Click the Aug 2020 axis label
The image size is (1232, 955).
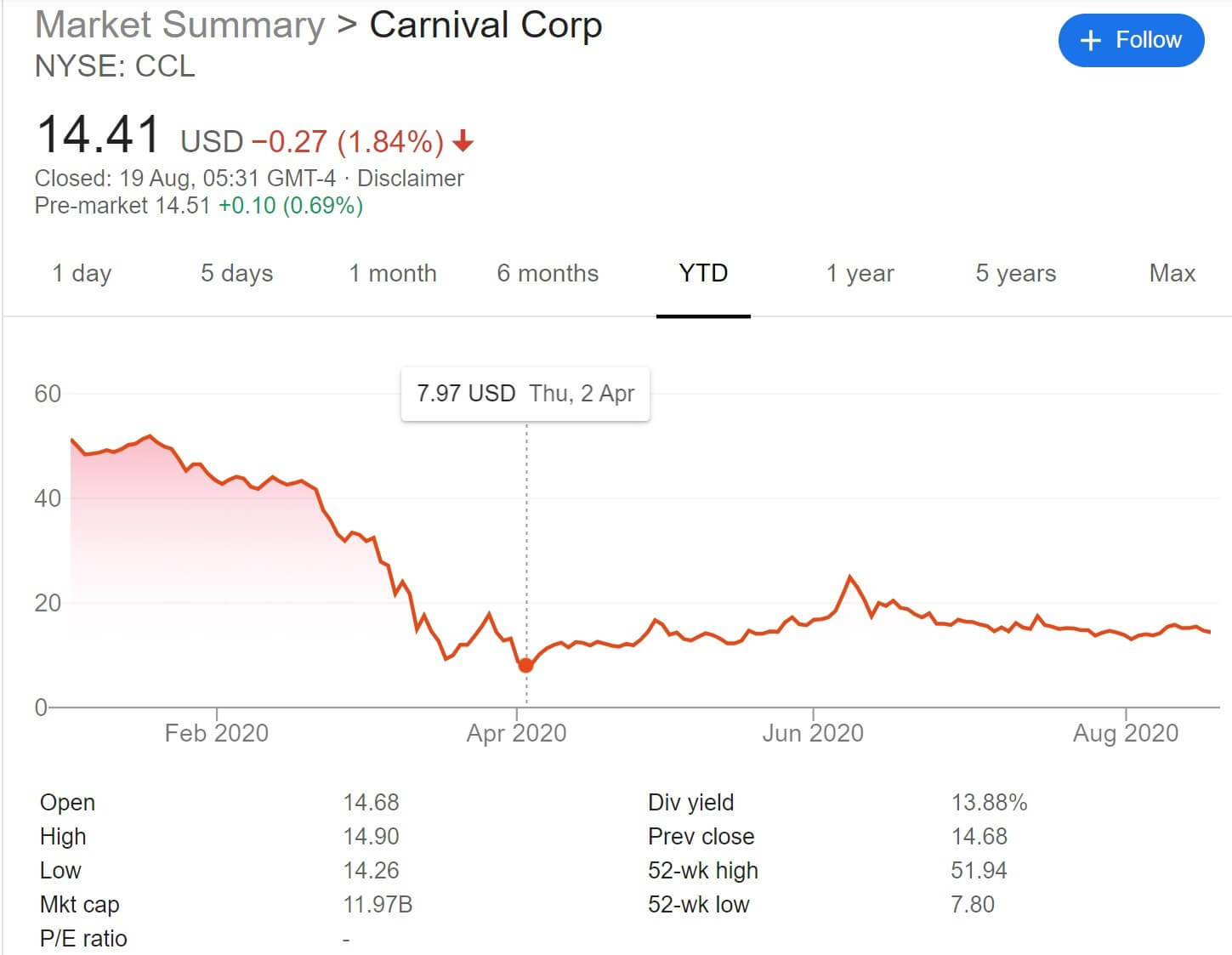click(x=1125, y=733)
